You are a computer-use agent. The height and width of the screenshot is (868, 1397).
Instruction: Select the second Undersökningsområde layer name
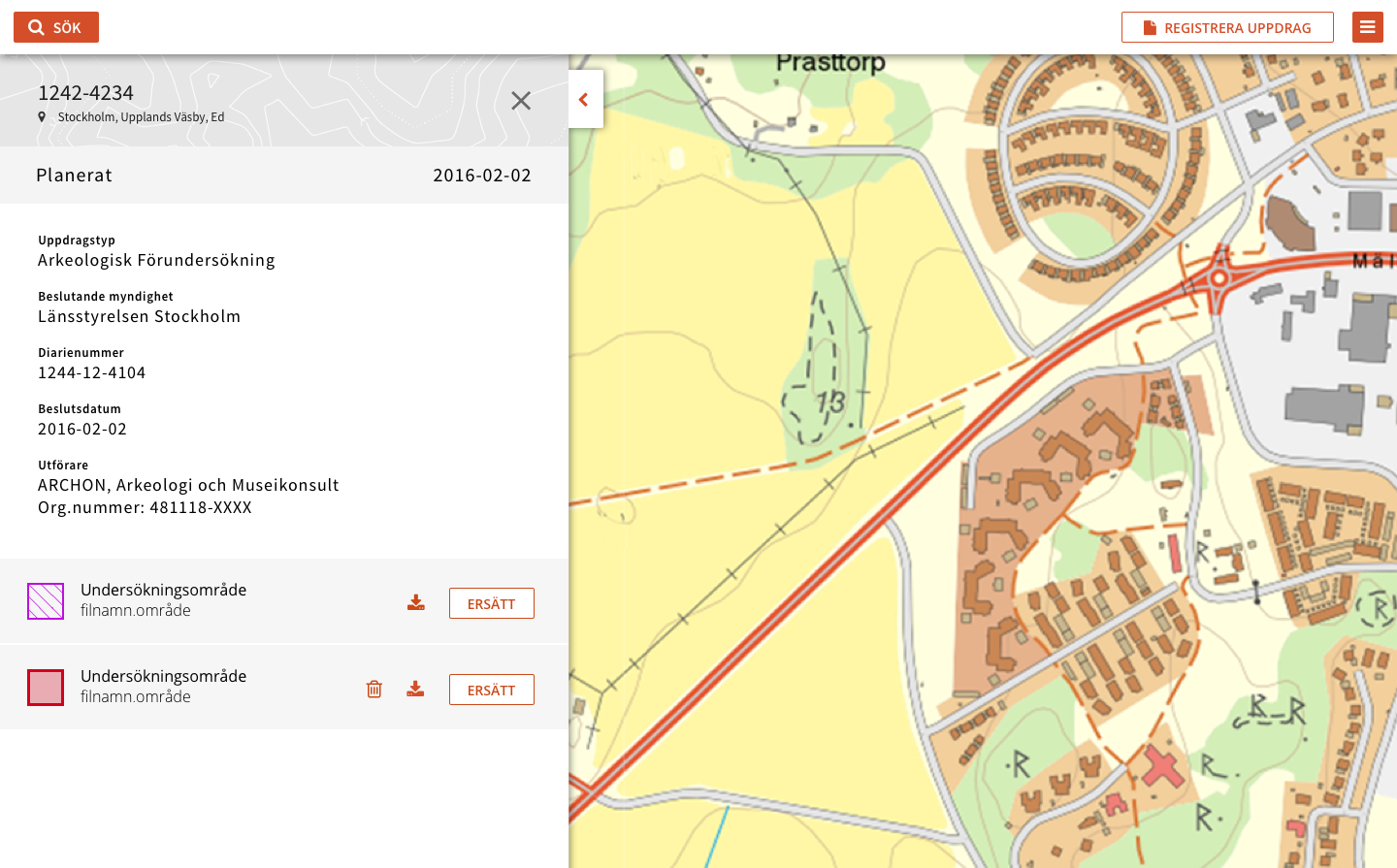pyautogui.click(x=163, y=676)
